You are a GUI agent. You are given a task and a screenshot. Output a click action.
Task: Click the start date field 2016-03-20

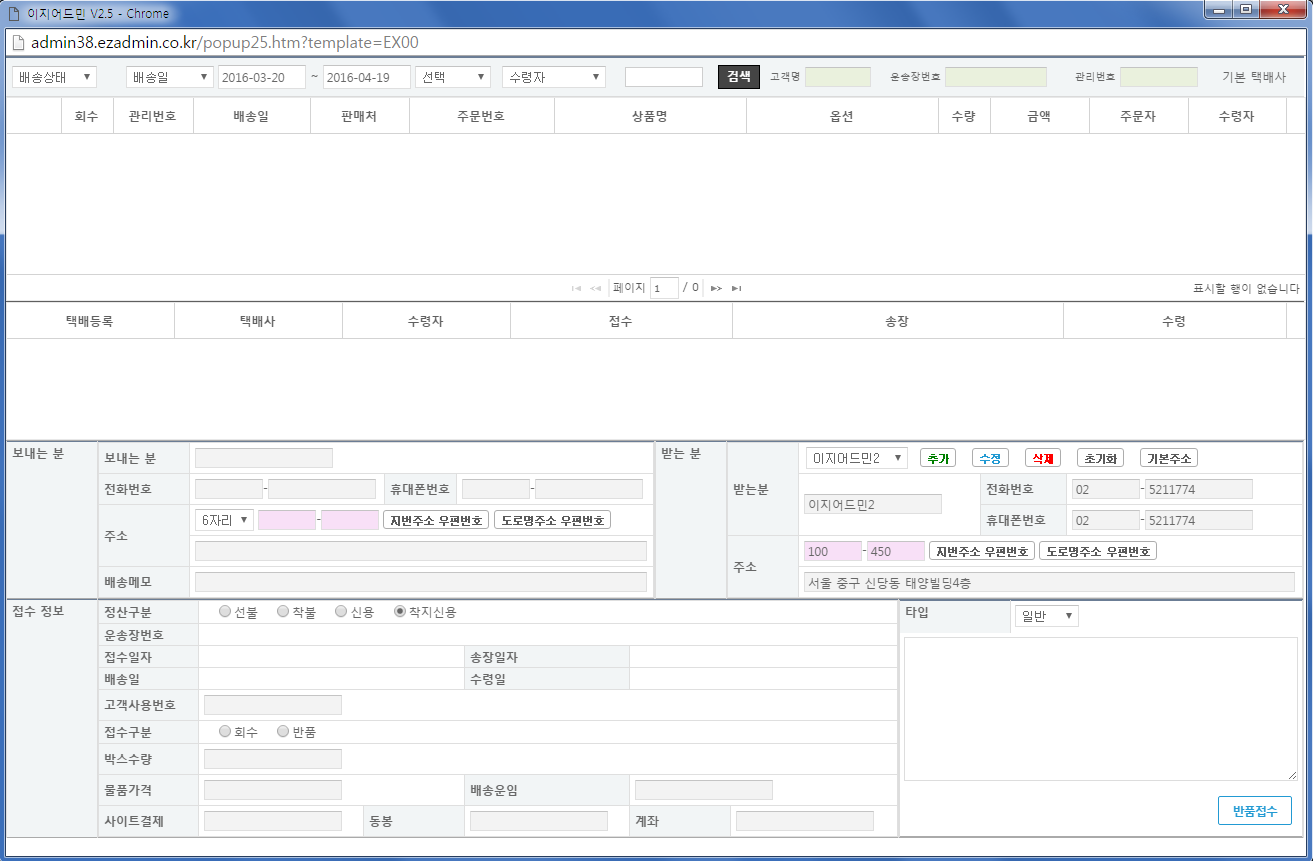262,77
